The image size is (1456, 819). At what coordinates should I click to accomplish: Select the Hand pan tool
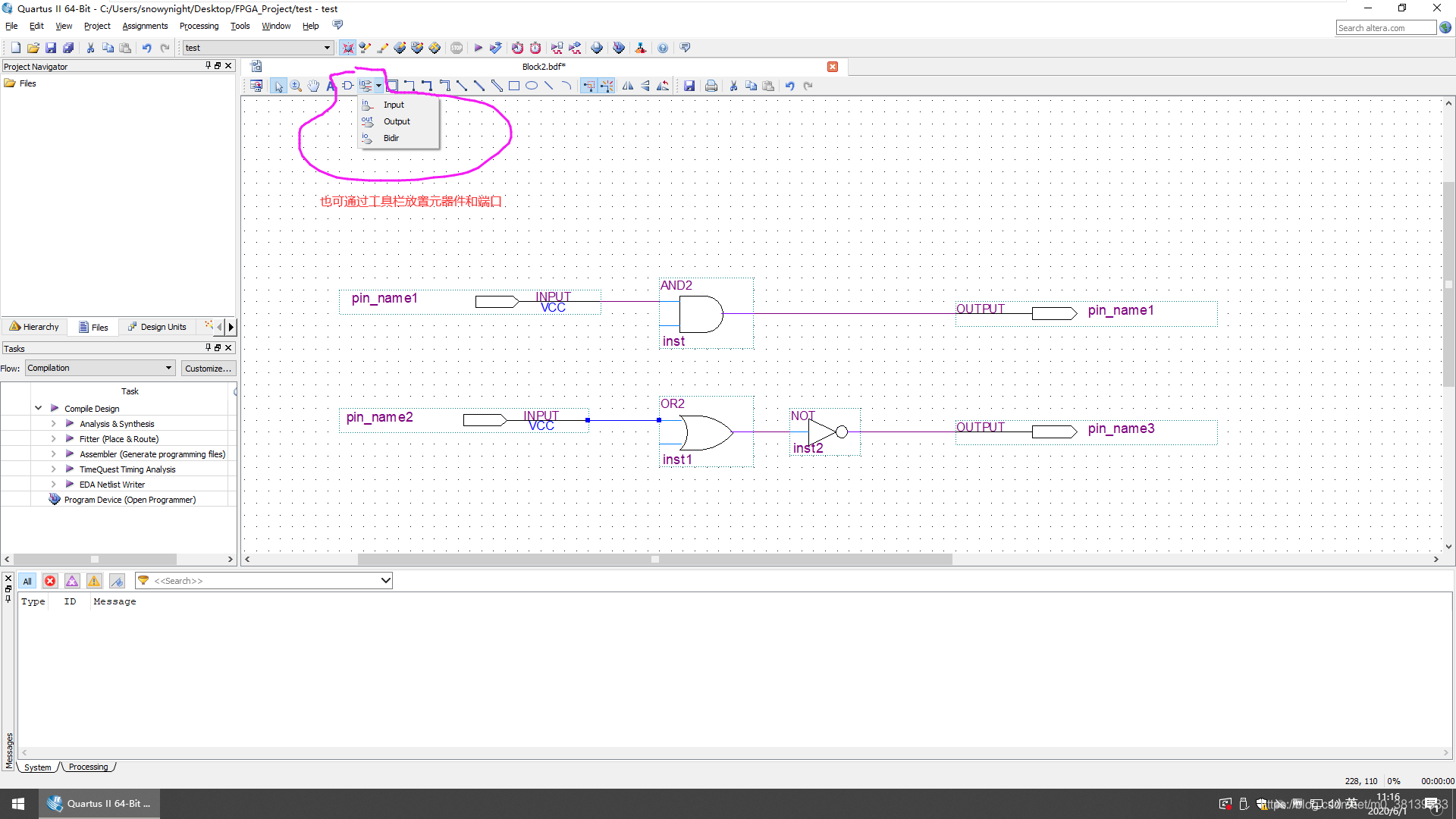click(x=313, y=86)
